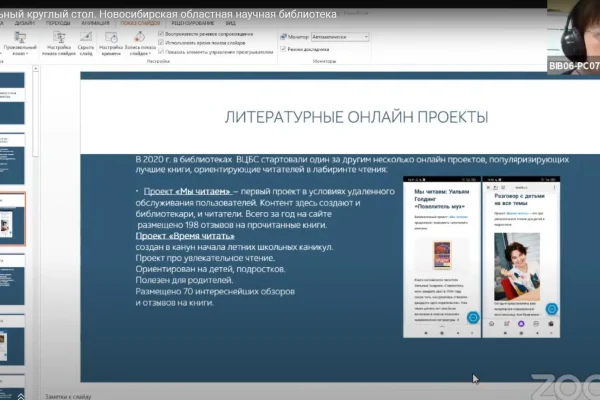Follow the Проект «Время читать» link

coord(185,236)
